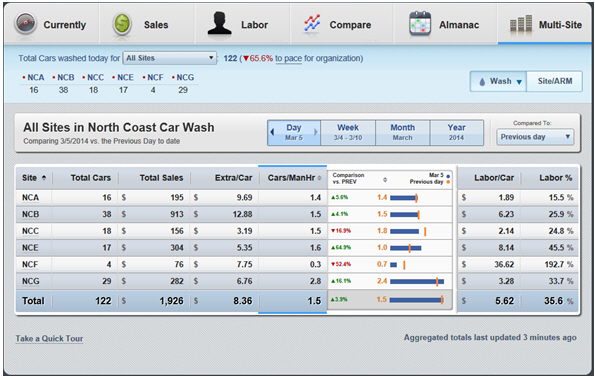The height and width of the screenshot is (378, 595).
Task: Select the Multi-Site tab
Action: tap(545, 24)
